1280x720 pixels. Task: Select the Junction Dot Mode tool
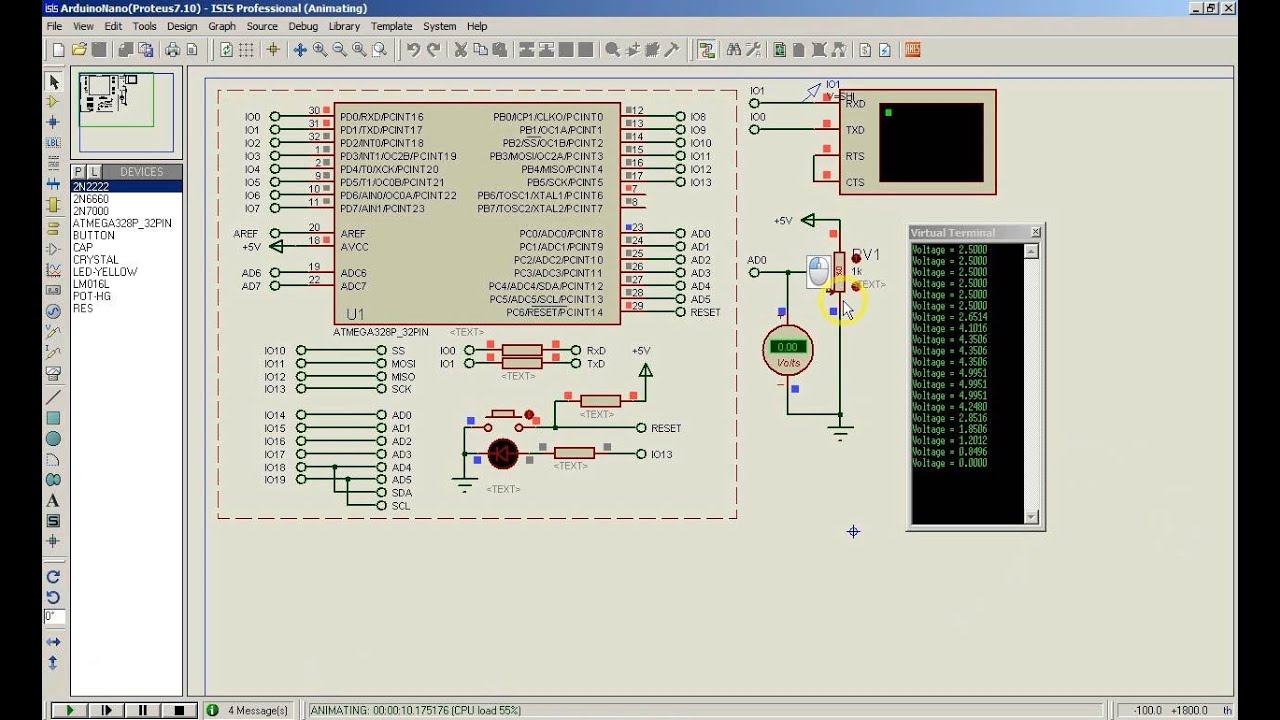click(53, 122)
